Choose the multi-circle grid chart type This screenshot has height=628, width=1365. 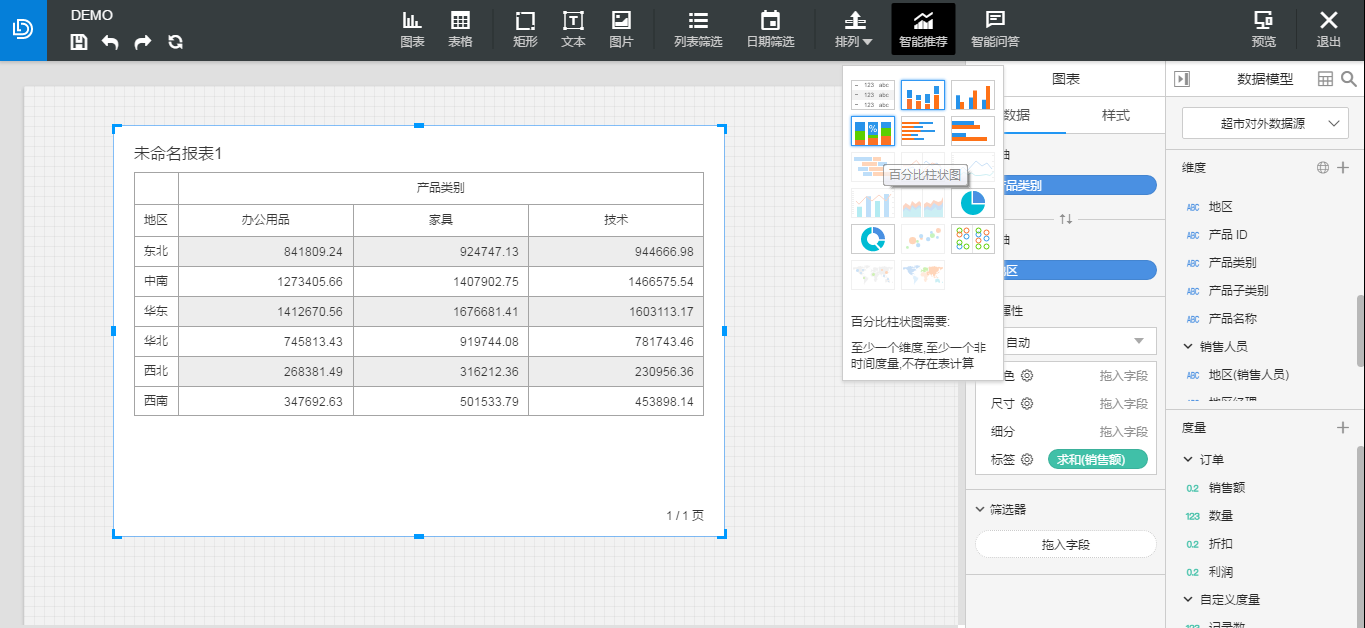973,239
